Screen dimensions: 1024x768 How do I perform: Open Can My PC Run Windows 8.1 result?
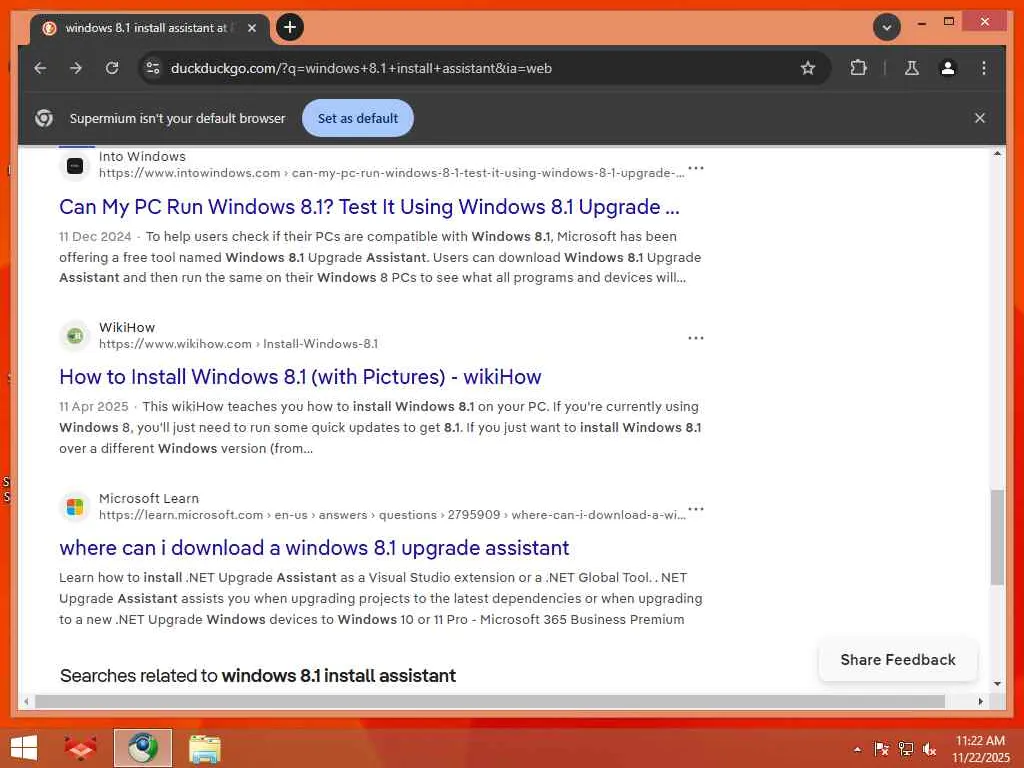(x=369, y=207)
